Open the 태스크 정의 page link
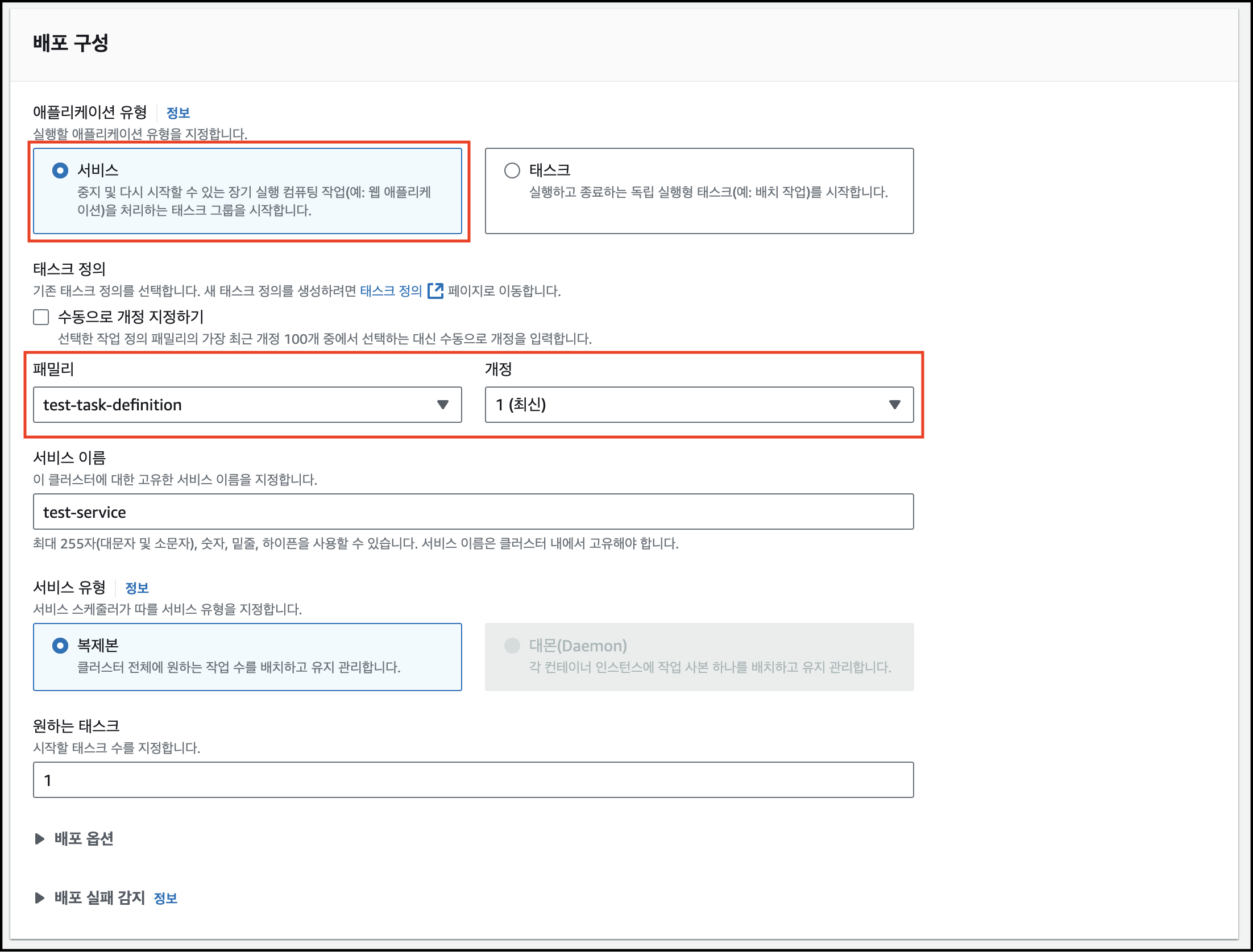This screenshot has width=1253, height=952. (x=391, y=291)
